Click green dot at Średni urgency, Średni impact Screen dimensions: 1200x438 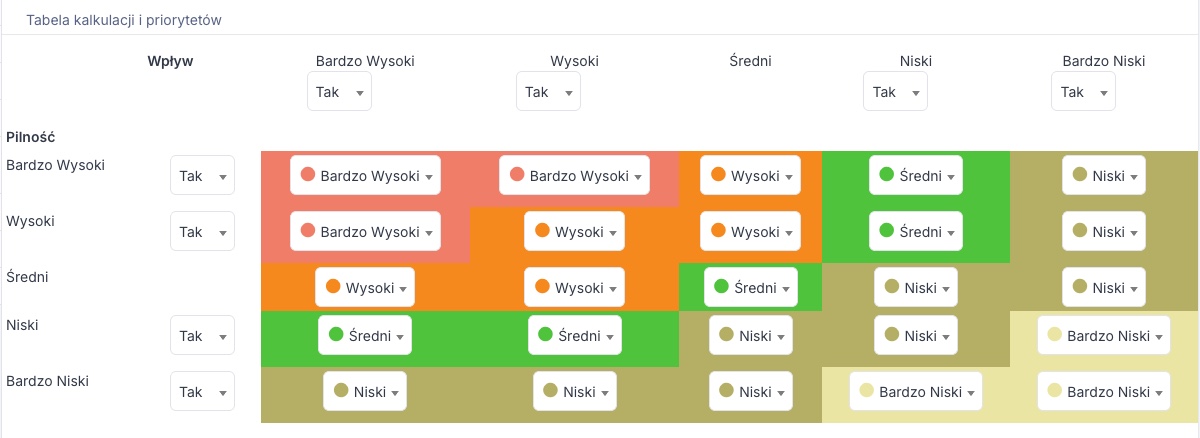[x=721, y=286]
